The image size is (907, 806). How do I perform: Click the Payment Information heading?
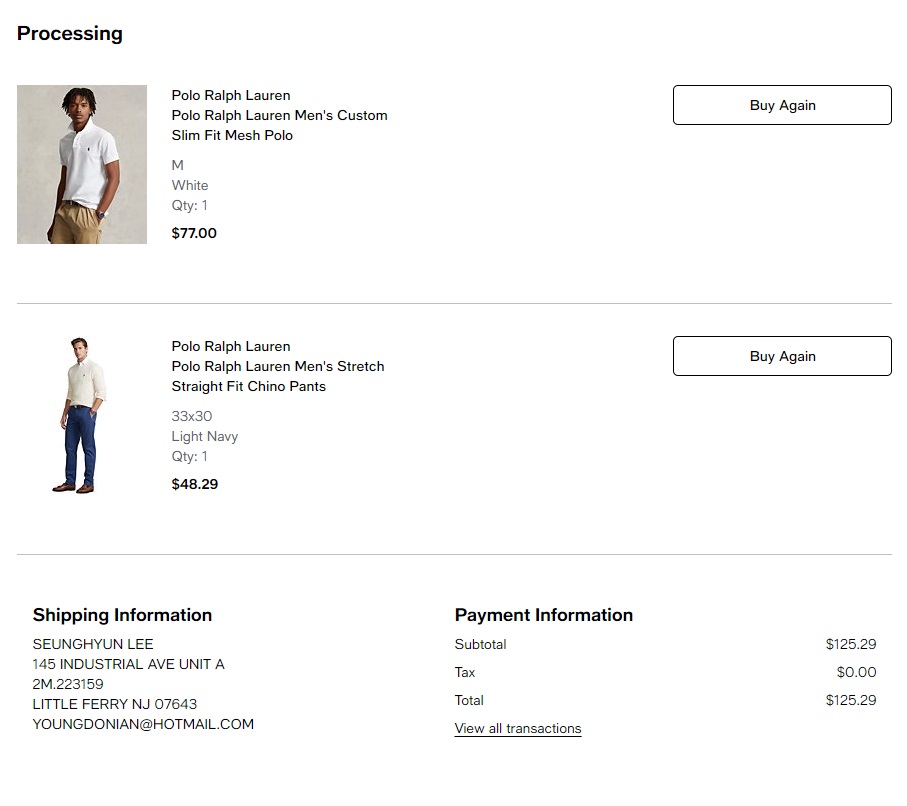click(x=544, y=615)
